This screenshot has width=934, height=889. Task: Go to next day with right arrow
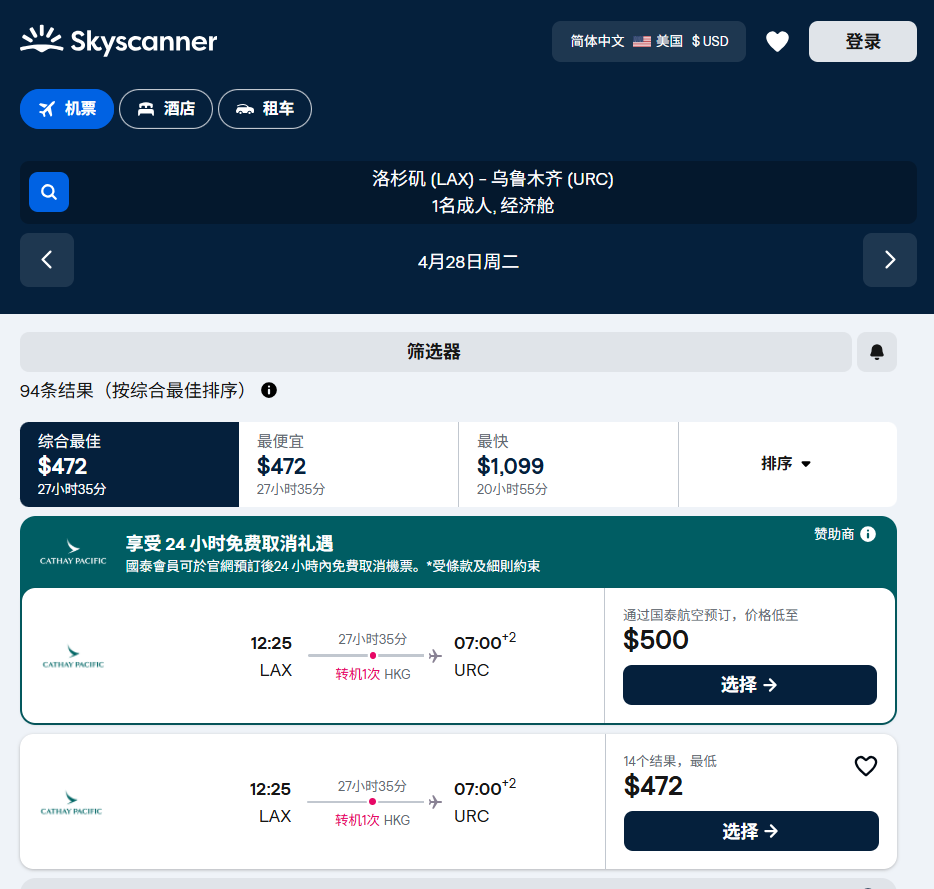coord(889,260)
